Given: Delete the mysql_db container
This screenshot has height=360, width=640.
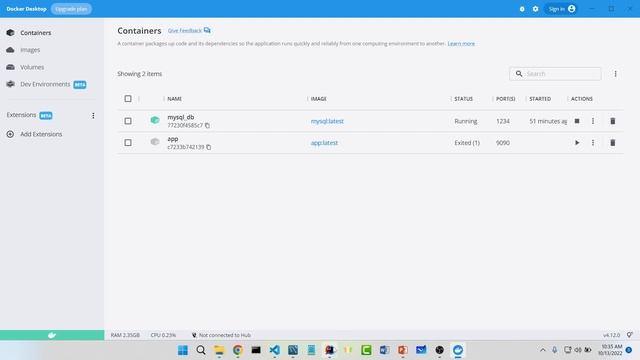Looking at the screenshot, I should (x=612, y=121).
